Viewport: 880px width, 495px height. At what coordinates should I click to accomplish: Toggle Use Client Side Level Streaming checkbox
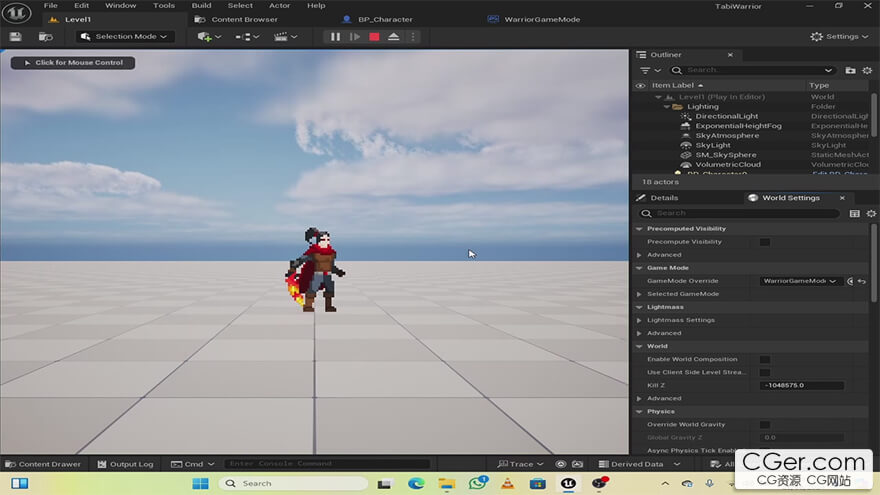(x=764, y=372)
